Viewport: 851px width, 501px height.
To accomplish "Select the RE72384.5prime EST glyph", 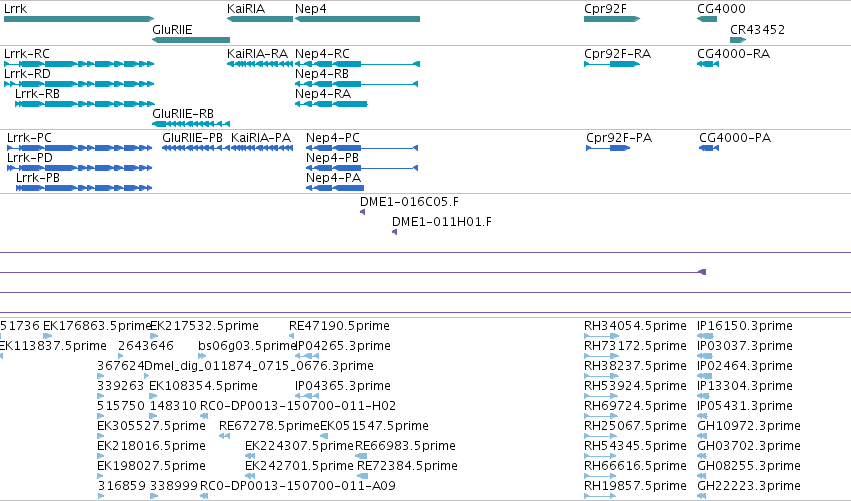I will [362, 476].
